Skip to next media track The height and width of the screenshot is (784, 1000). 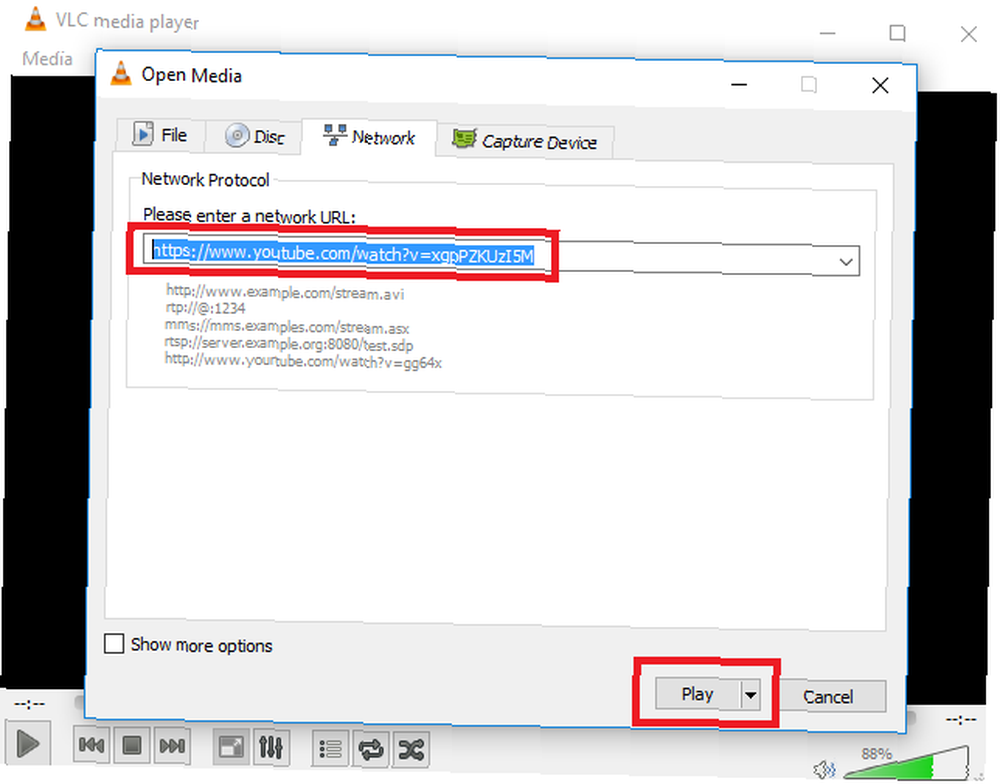pyautogui.click(x=172, y=745)
